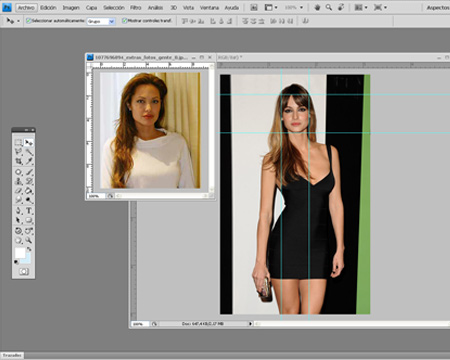Select the Type tool
The width and height of the screenshot is (450, 360).
coord(29,211)
